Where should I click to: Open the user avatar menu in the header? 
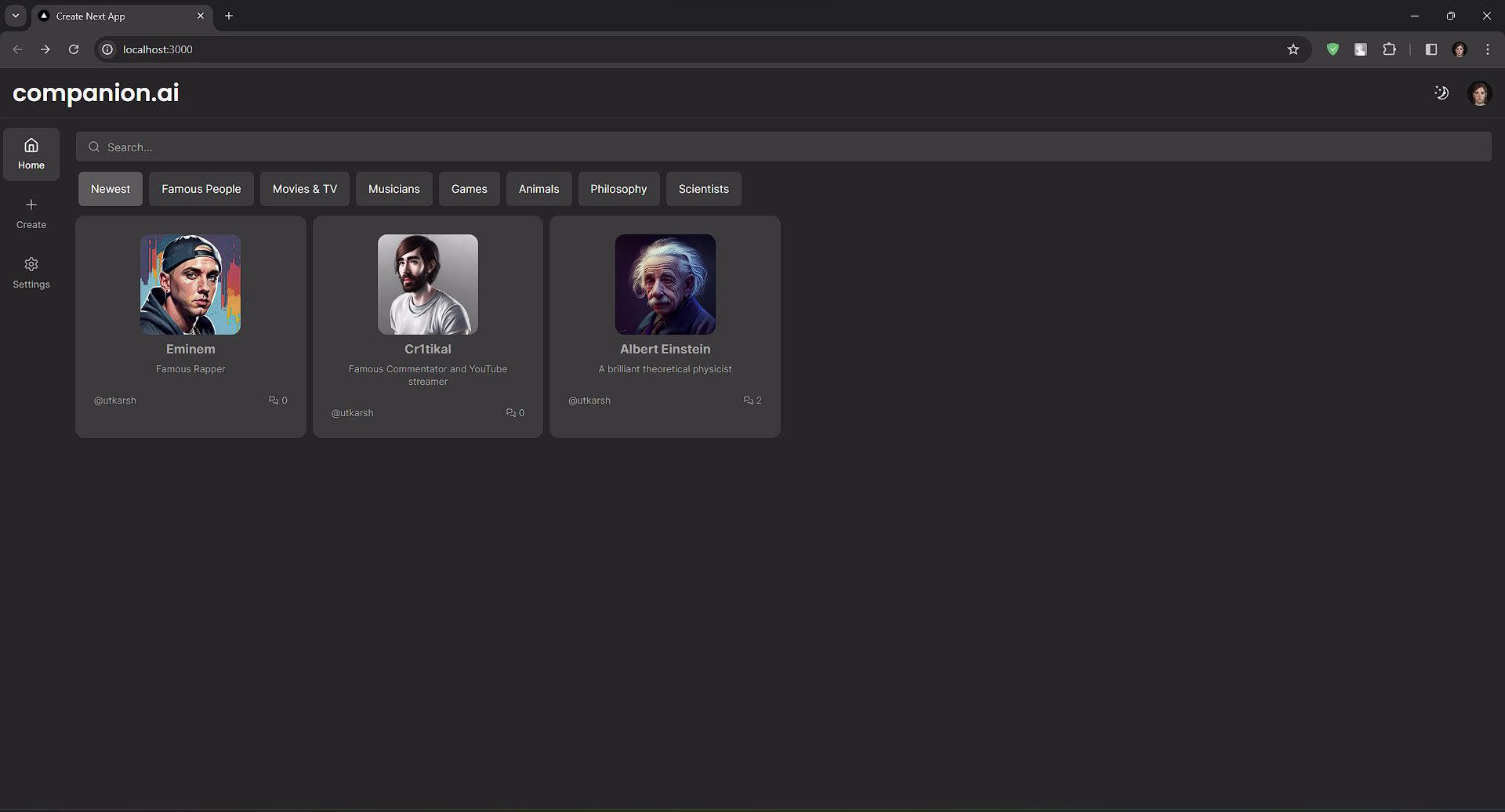point(1479,92)
